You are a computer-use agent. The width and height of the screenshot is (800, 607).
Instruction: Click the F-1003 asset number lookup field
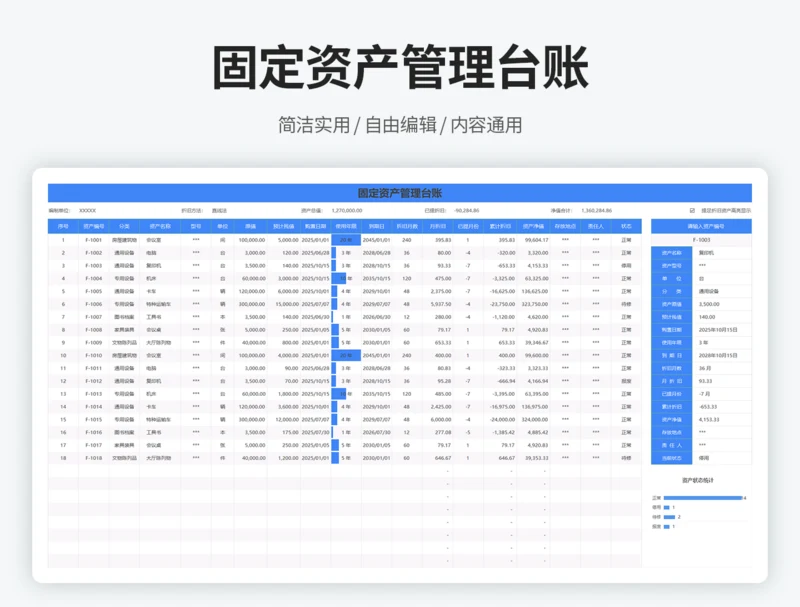tap(701, 240)
